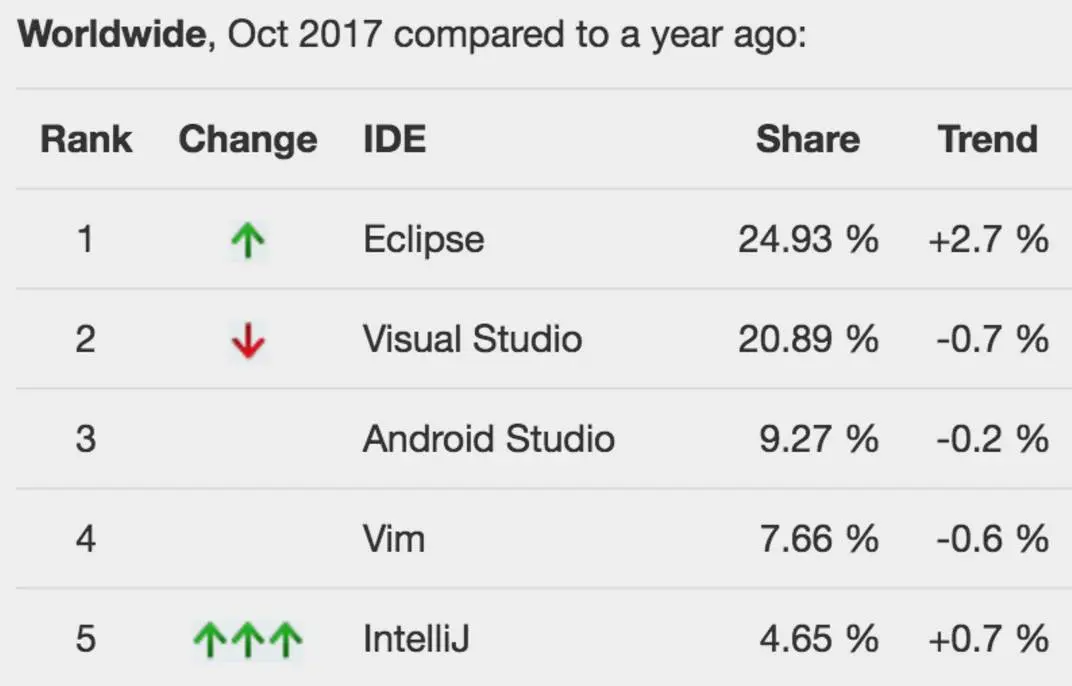The width and height of the screenshot is (1072, 686).
Task: Click the green up arrow beside Eclipse
Action: coord(248,242)
